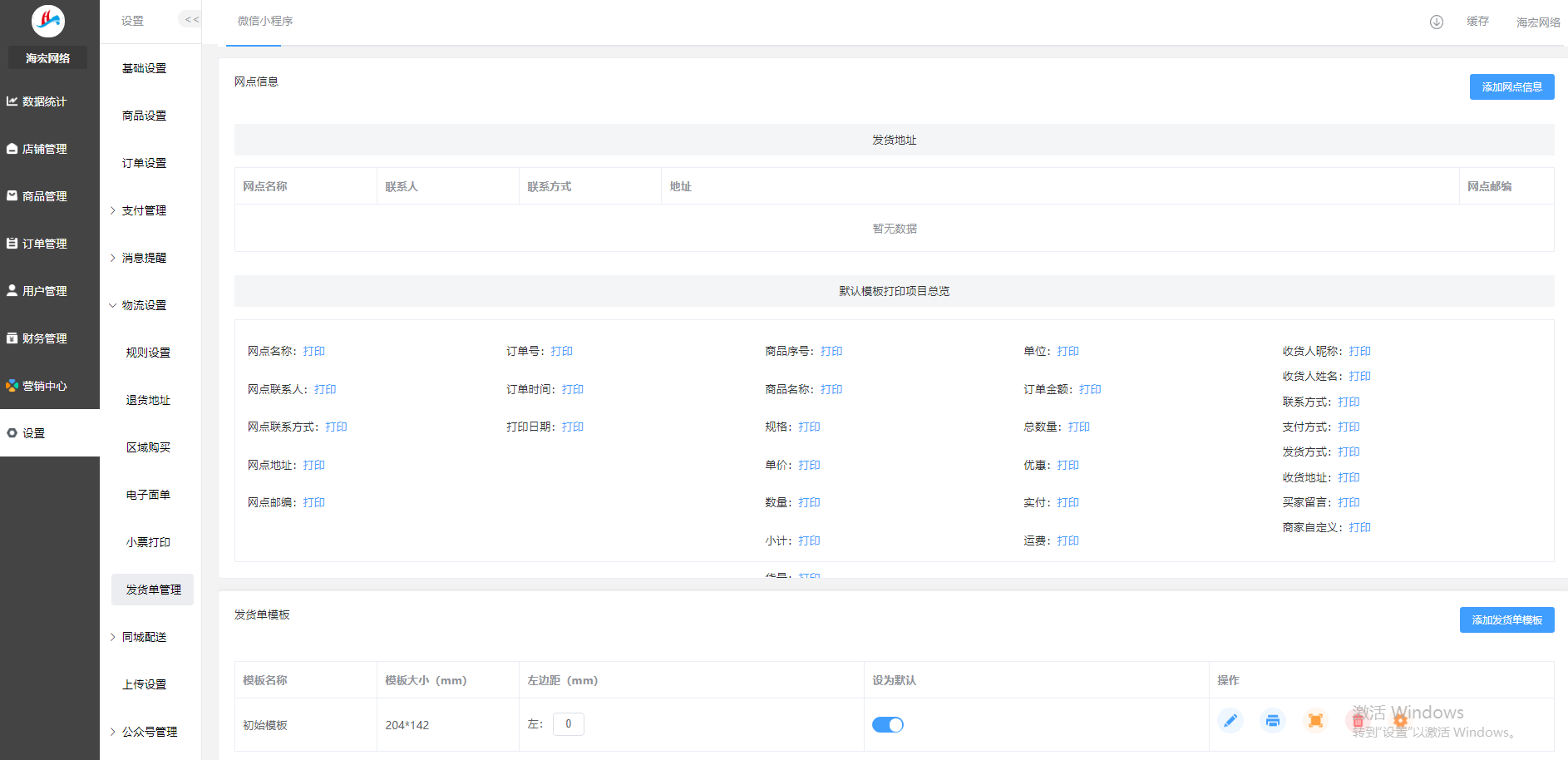The height and width of the screenshot is (760, 1568).
Task: Toggle 打印 for 网点名称
Action: coord(313,351)
